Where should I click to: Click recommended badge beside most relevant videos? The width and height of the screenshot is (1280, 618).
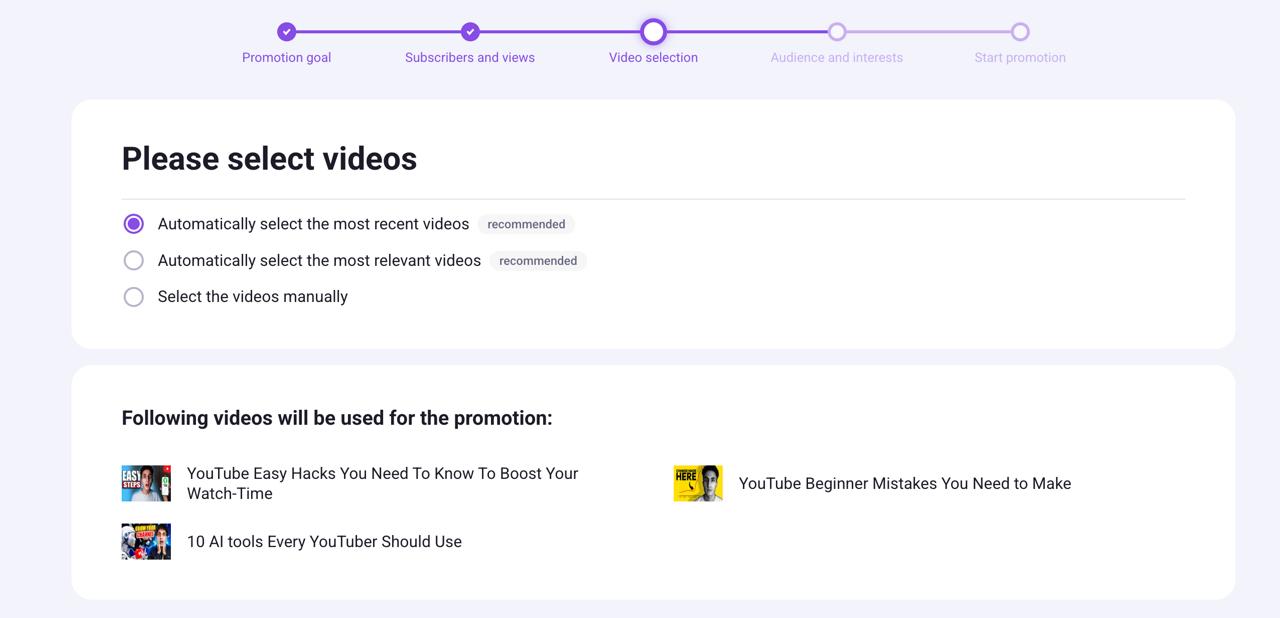(538, 261)
